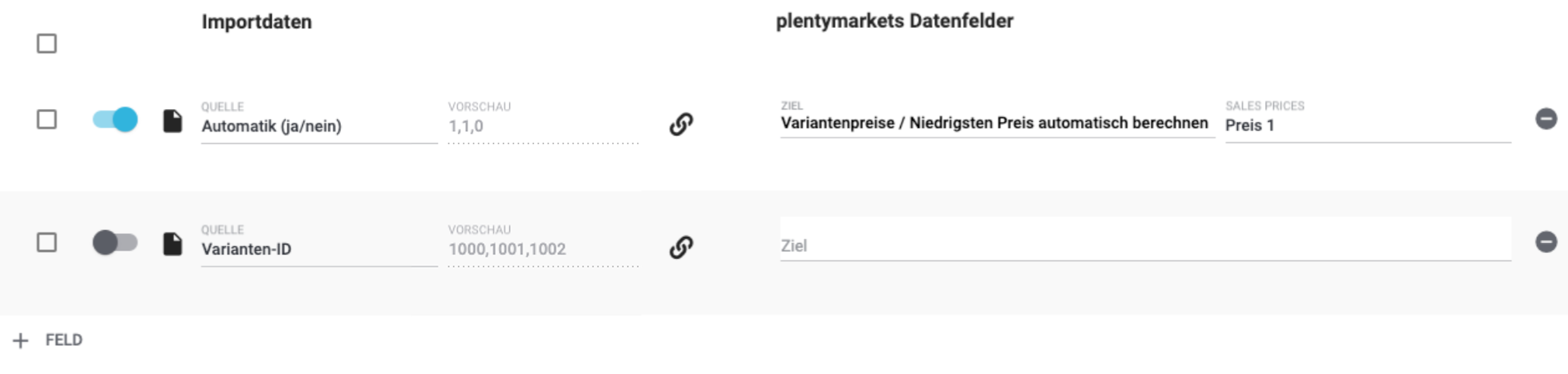1568x374 pixels.
Task: Select the Varianten-ID row checkbox
Action: click(47, 243)
